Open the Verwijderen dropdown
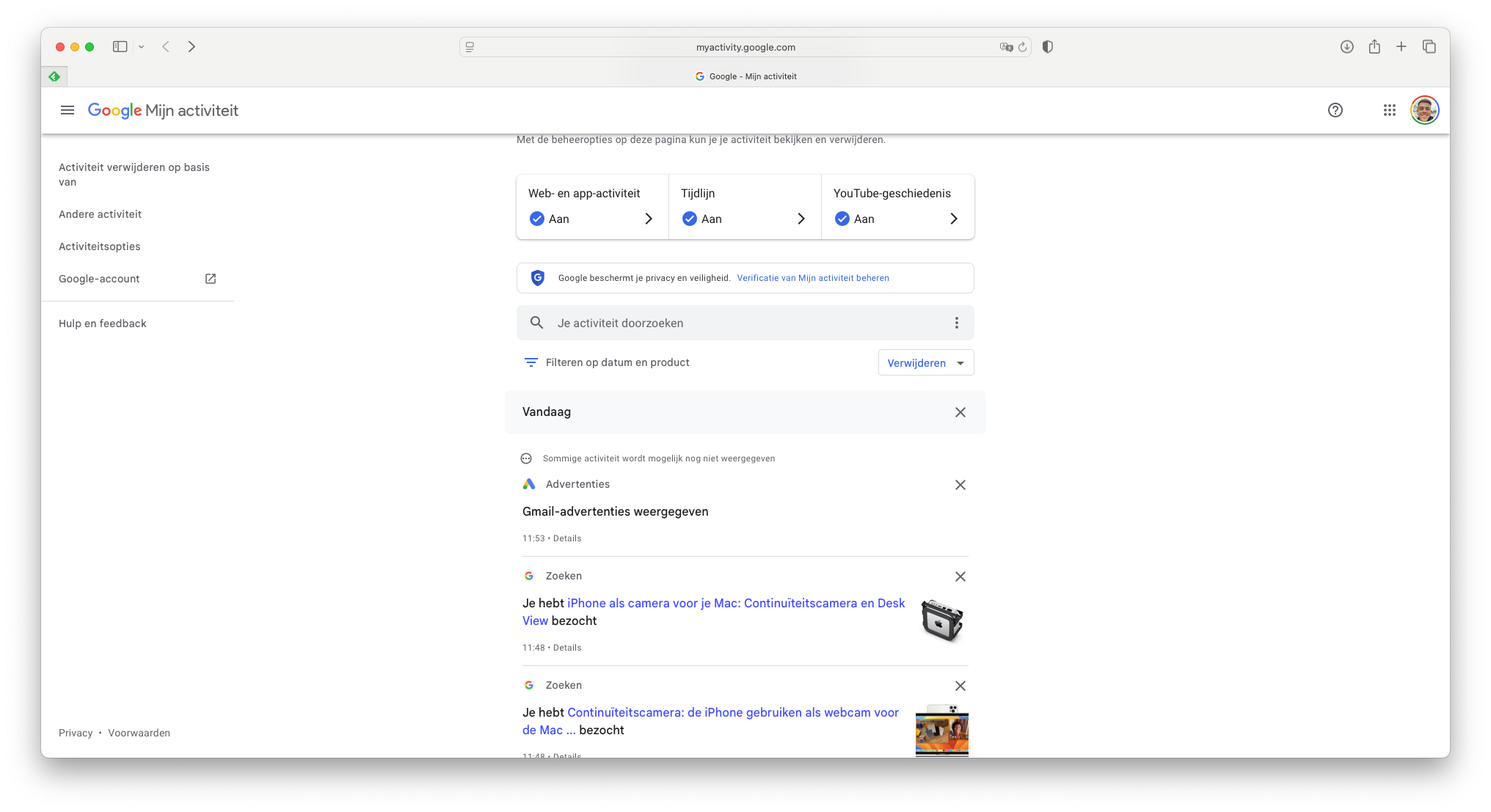 point(926,362)
